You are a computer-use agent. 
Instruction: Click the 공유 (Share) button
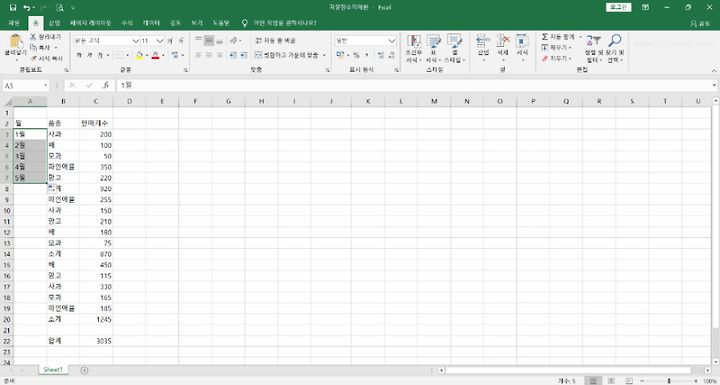[x=700, y=23]
